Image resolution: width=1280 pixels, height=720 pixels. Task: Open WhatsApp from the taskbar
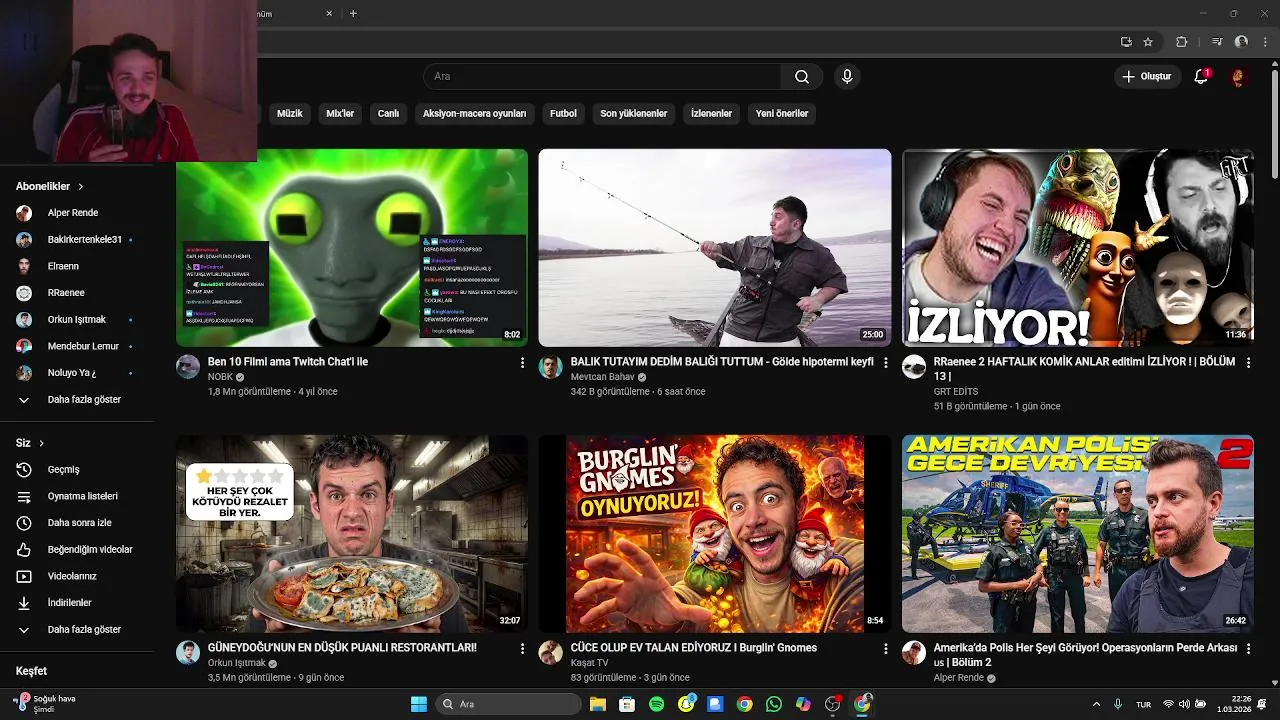(773, 704)
